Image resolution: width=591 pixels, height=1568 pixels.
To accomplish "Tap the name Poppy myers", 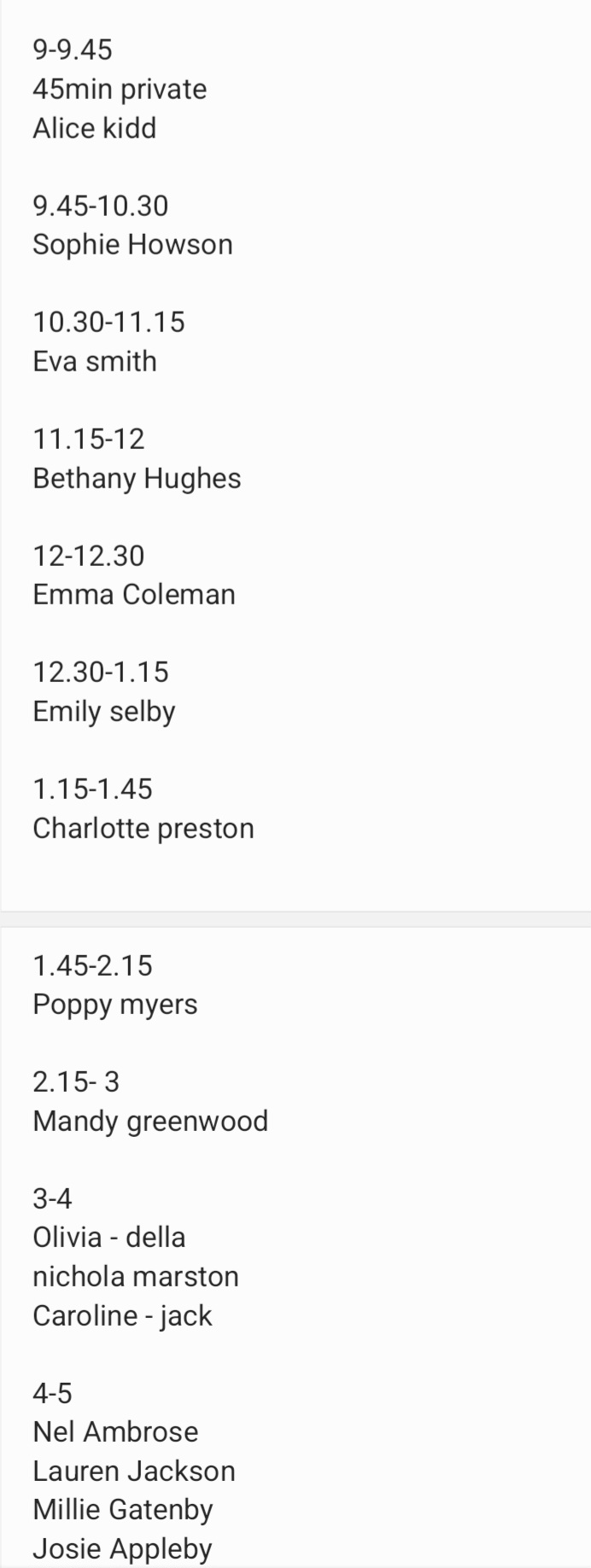I will [x=115, y=1006].
